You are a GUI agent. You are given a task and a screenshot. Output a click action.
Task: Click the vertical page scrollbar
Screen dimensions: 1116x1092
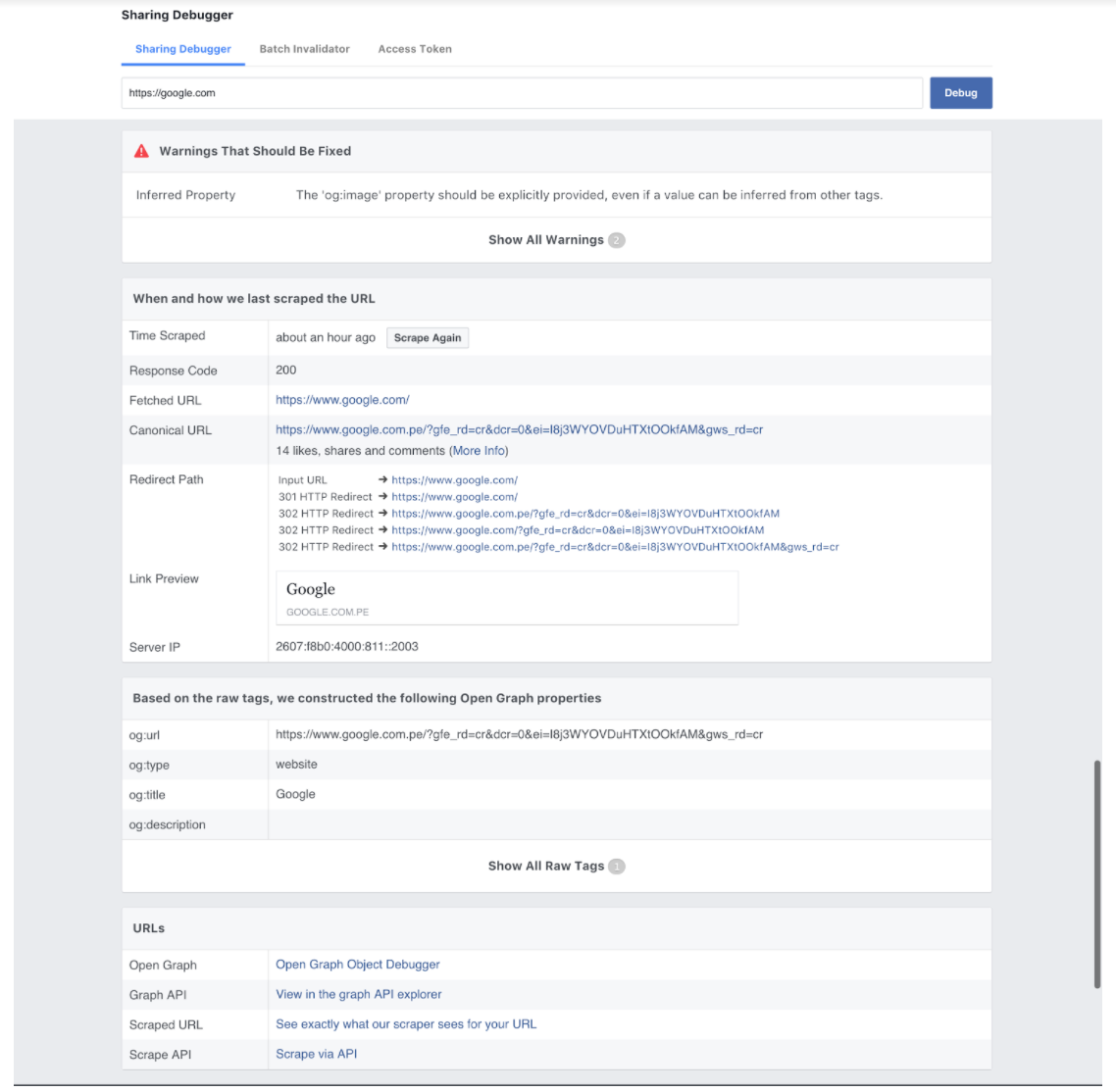coord(1097,872)
